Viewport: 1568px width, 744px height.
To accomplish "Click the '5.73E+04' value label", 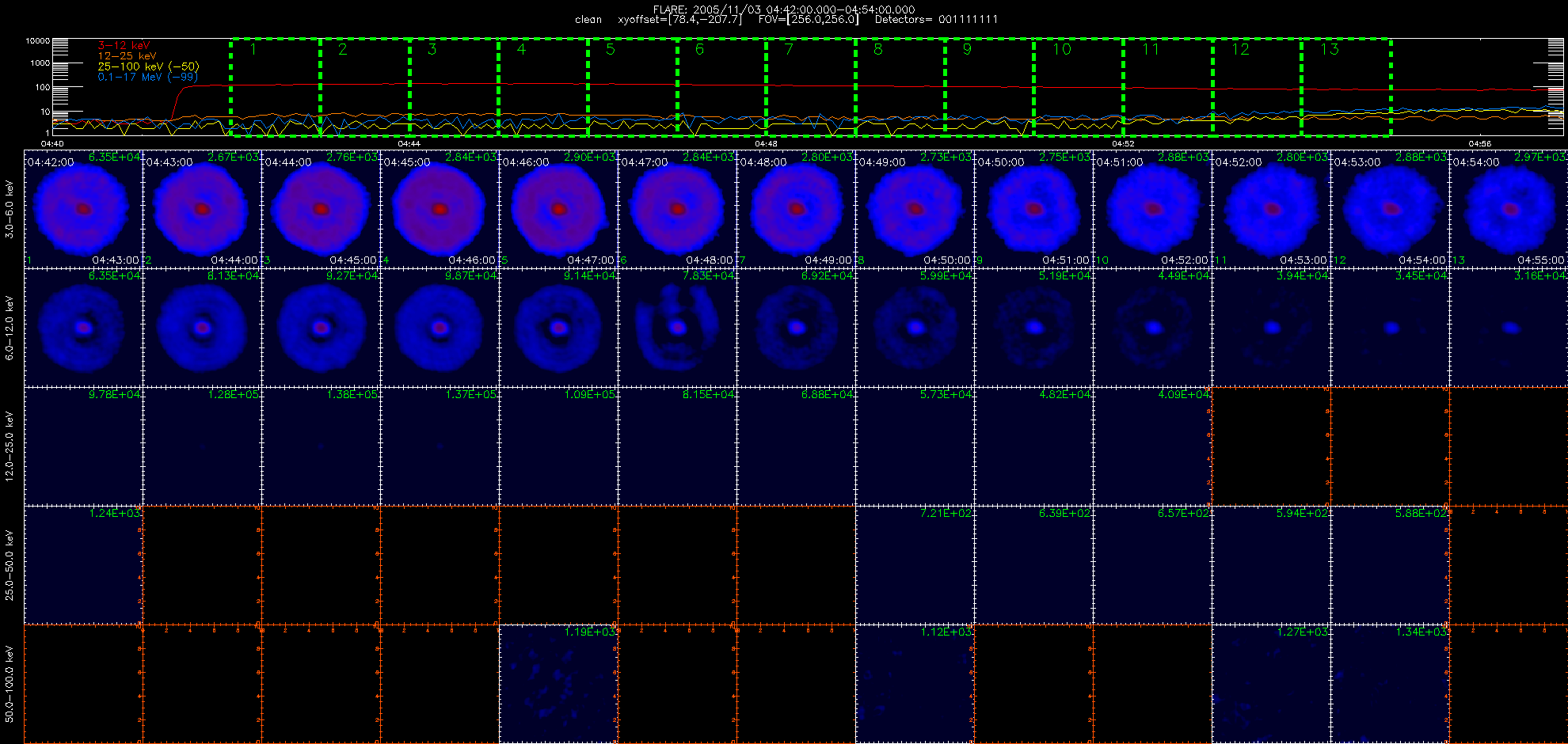I will point(946,394).
